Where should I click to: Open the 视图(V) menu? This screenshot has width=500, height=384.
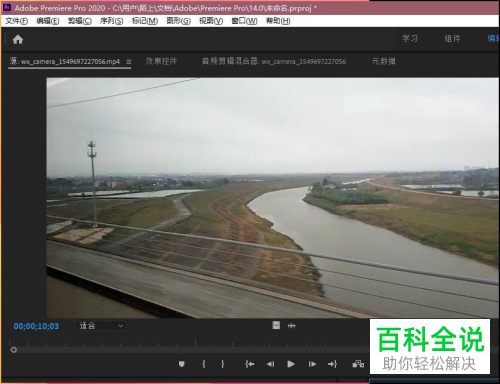coord(211,21)
